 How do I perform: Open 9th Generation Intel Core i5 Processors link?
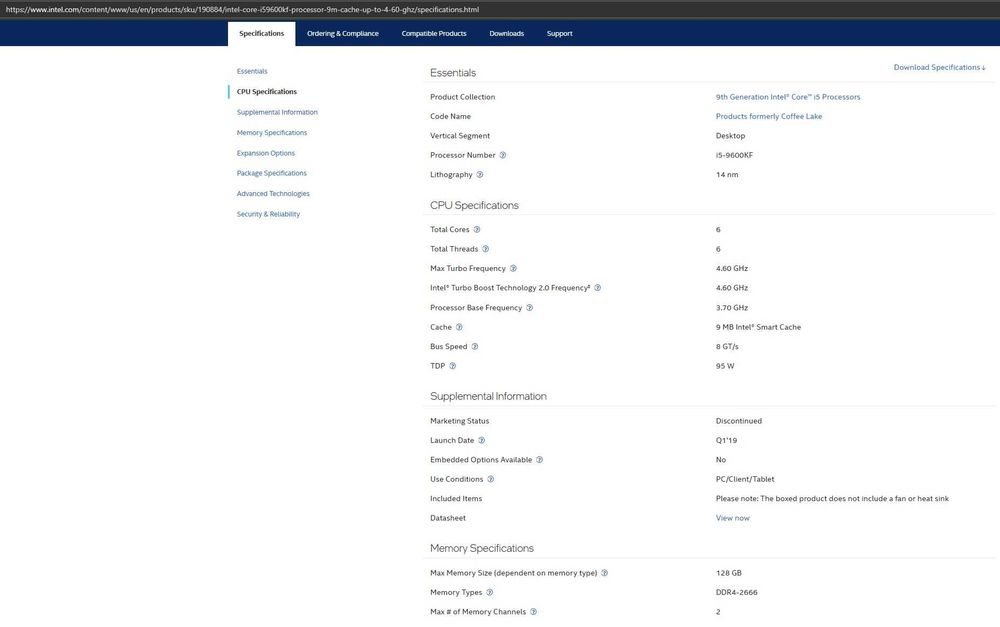coord(788,97)
